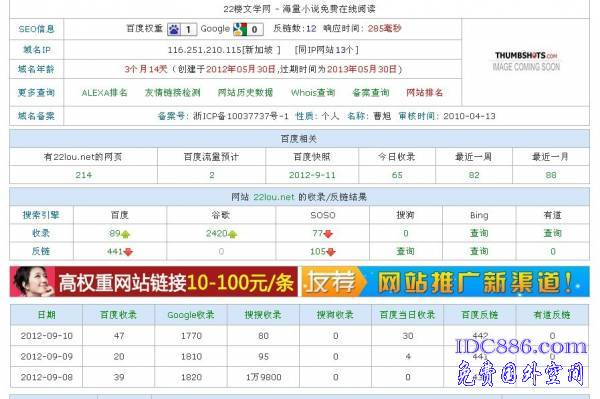Screen dimensions: 600x399
Task: Open the 备案查询 link
Action: point(371,93)
